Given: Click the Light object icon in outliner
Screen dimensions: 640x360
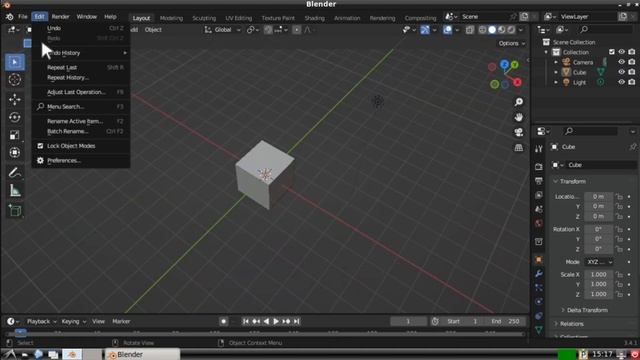Looking at the screenshot, I should point(566,82).
